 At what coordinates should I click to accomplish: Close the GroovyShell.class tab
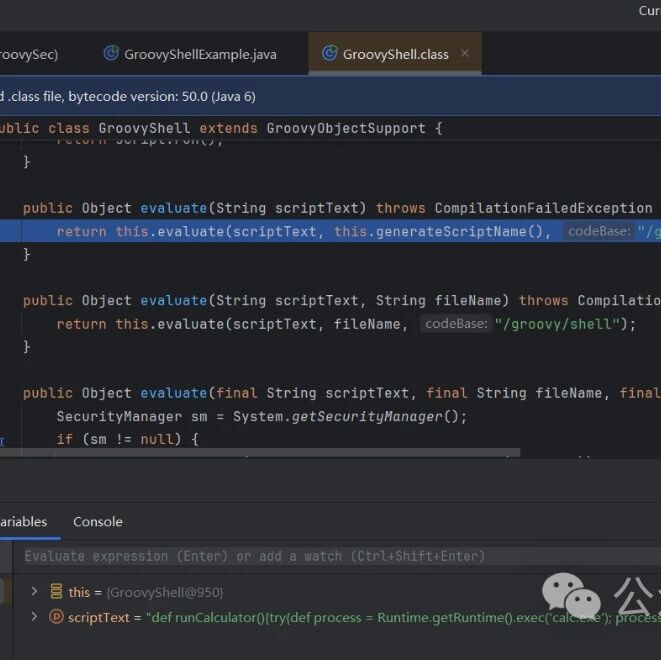tap(465, 54)
